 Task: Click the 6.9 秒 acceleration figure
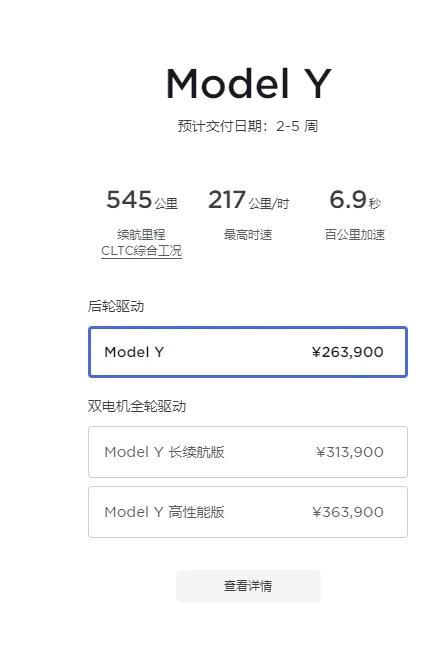(x=355, y=200)
